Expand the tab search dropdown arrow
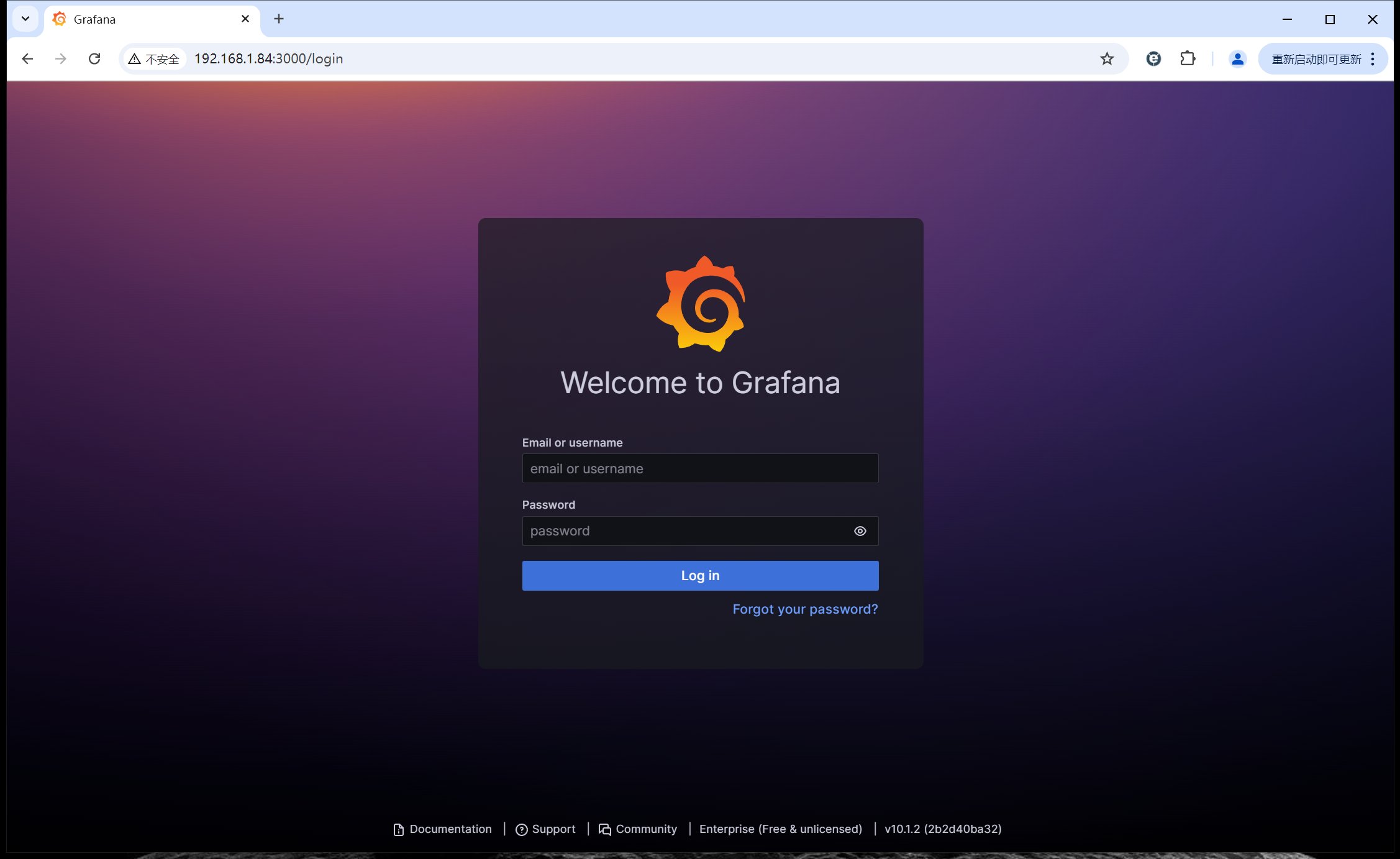Screen dimensions: 1400x859 coord(25,19)
